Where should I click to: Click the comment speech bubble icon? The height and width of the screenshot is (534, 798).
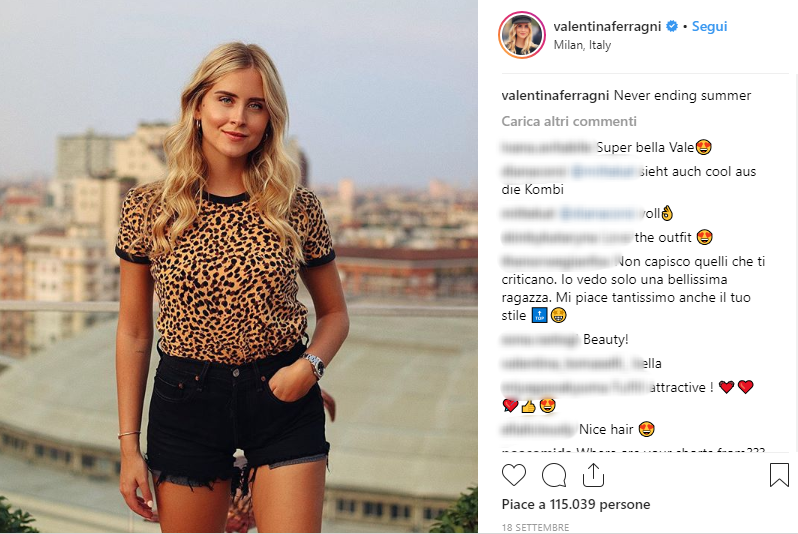(x=554, y=474)
